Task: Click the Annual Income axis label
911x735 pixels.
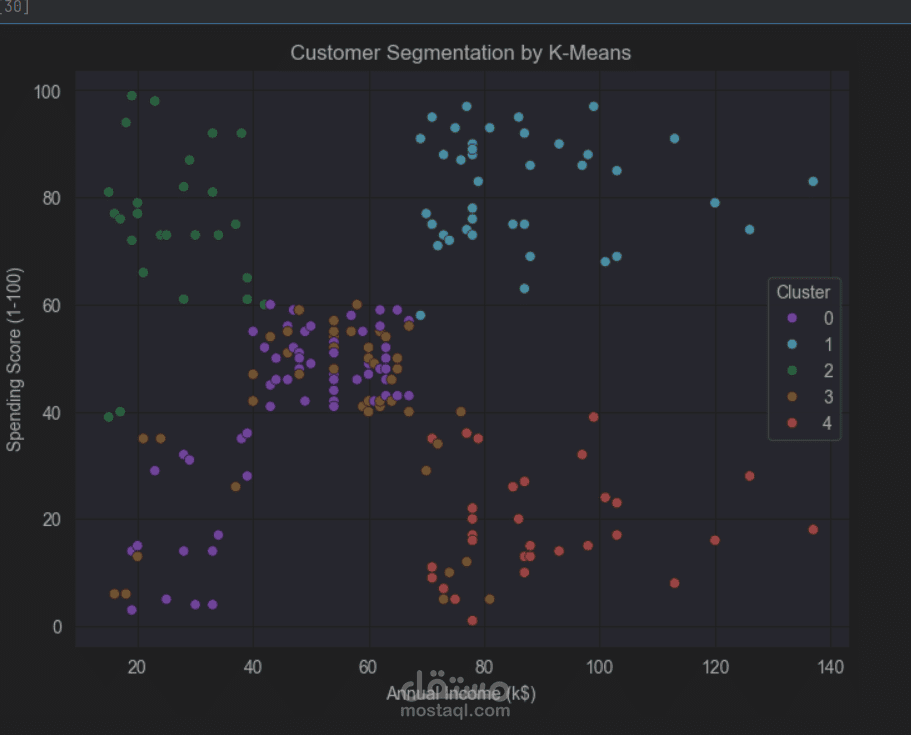Action: coord(461,692)
